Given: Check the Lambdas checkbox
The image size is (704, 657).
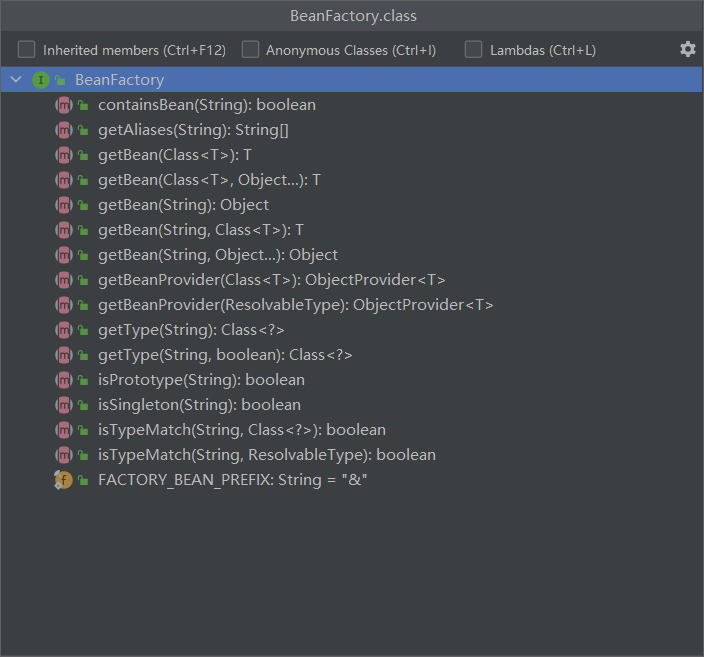Looking at the screenshot, I should [474, 49].
